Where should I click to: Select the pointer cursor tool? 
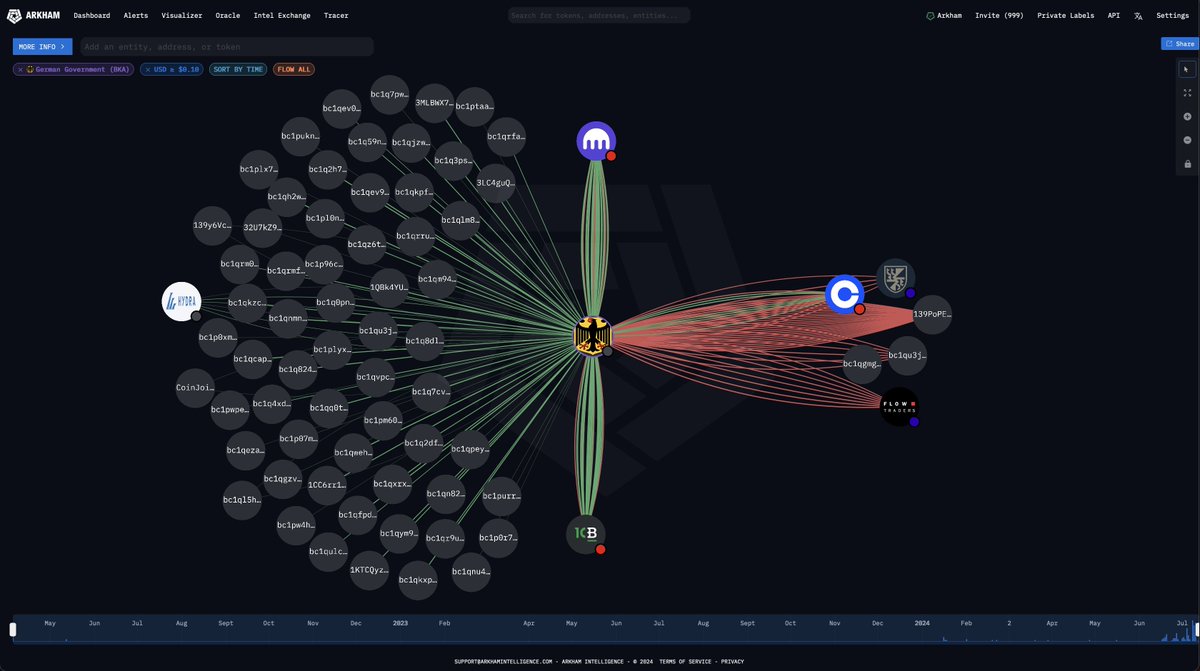pos(1187,69)
